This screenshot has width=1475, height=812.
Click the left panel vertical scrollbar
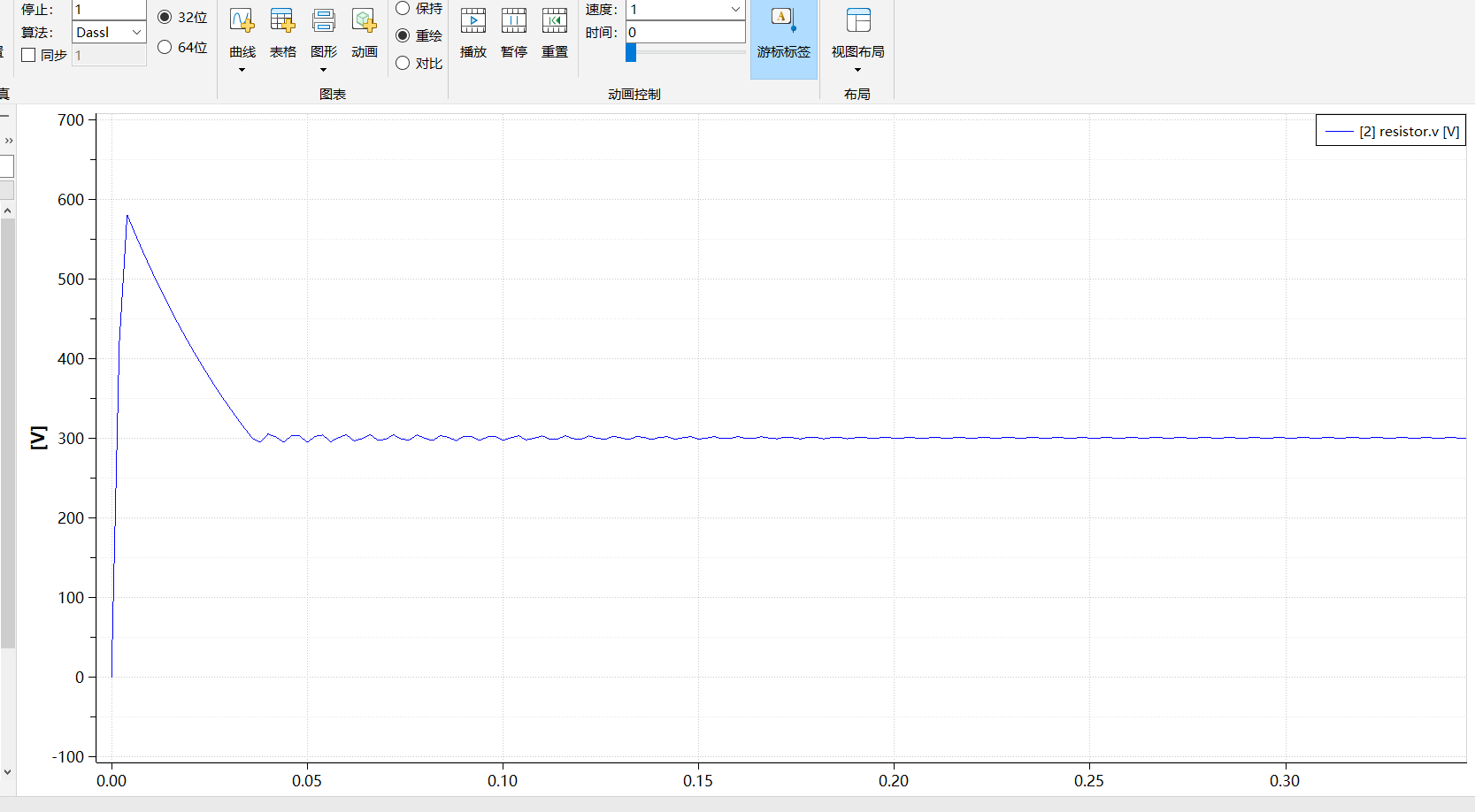(x=7, y=433)
